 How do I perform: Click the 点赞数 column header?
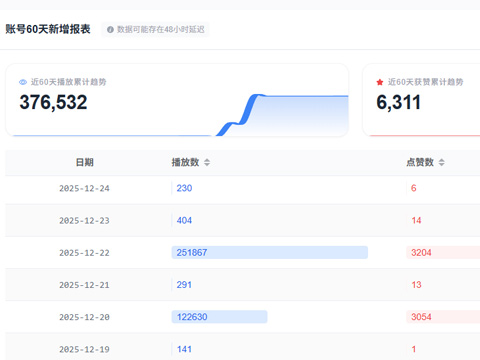pyautogui.click(x=420, y=162)
